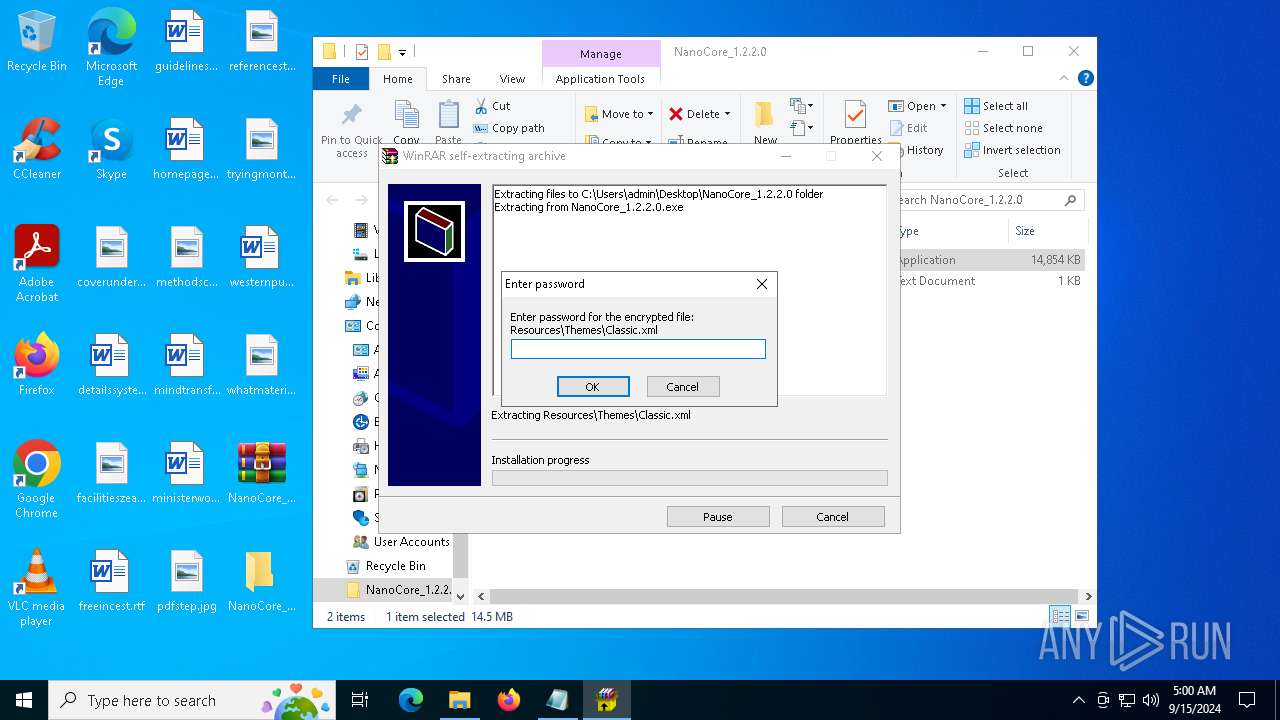Launch VLC media player shortcut
Screen dimensions: 1280x720
37,588
